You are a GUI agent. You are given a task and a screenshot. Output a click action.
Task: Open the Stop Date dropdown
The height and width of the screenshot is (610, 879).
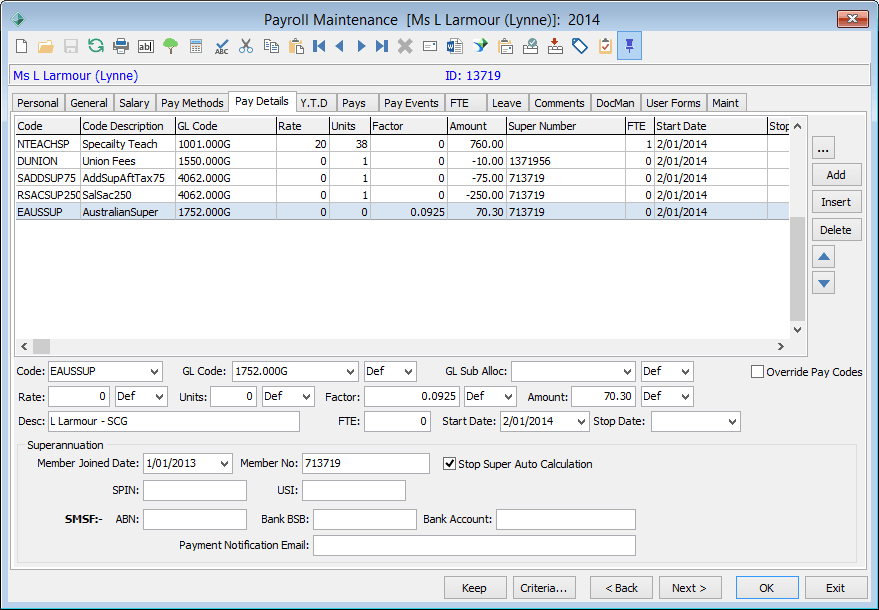pos(733,422)
